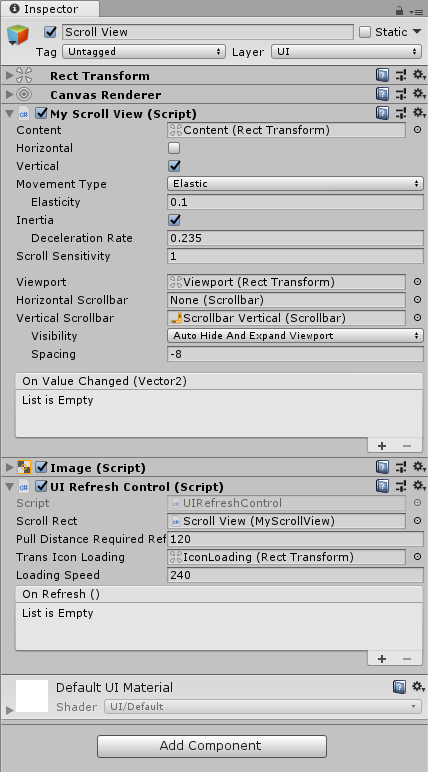The height and width of the screenshot is (772, 428).
Task: Disable the Image script component checkbox
Action: tap(42, 467)
